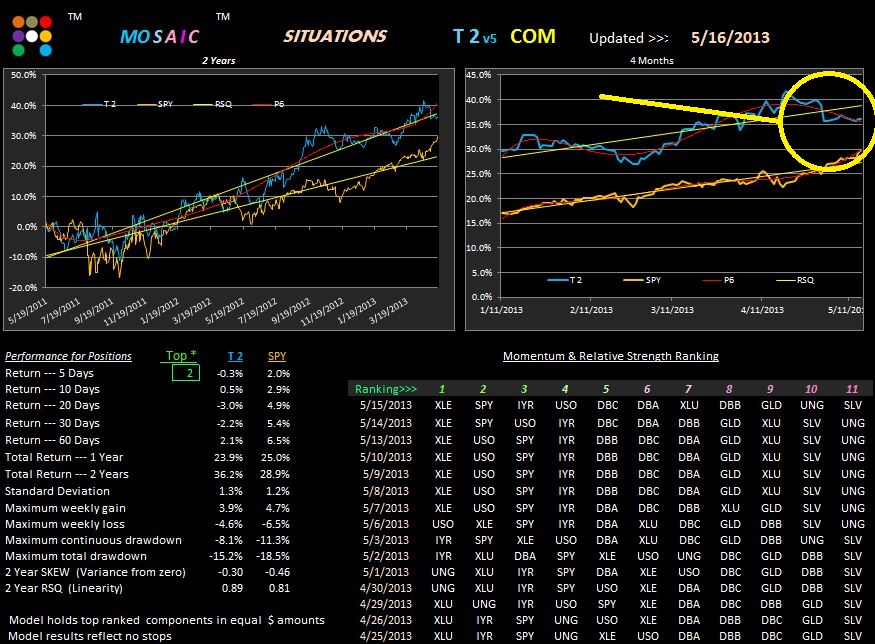The height and width of the screenshot is (644, 875).
Task: Select RSQ legend entry in 2 Years chart
Action: coord(212,104)
